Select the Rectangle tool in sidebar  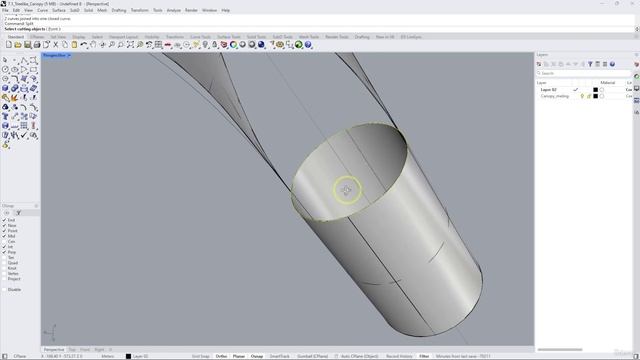[33, 69]
